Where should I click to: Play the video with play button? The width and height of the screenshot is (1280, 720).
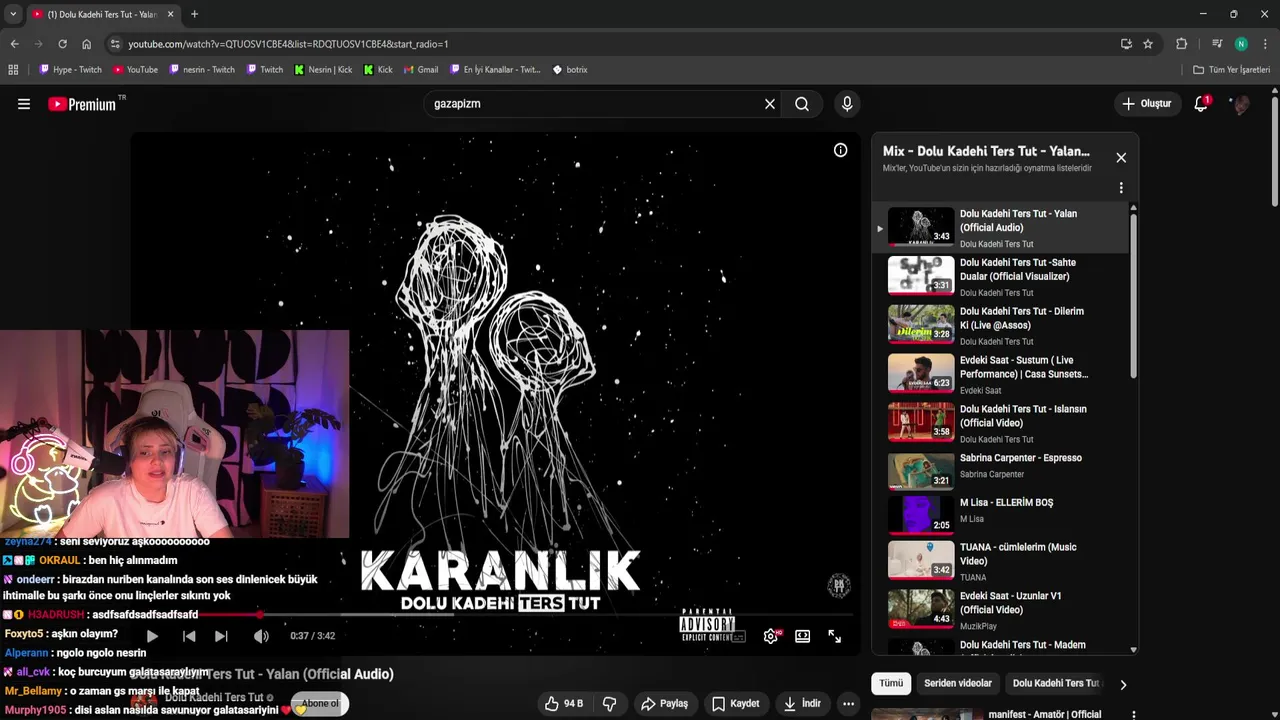coord(152,636)
